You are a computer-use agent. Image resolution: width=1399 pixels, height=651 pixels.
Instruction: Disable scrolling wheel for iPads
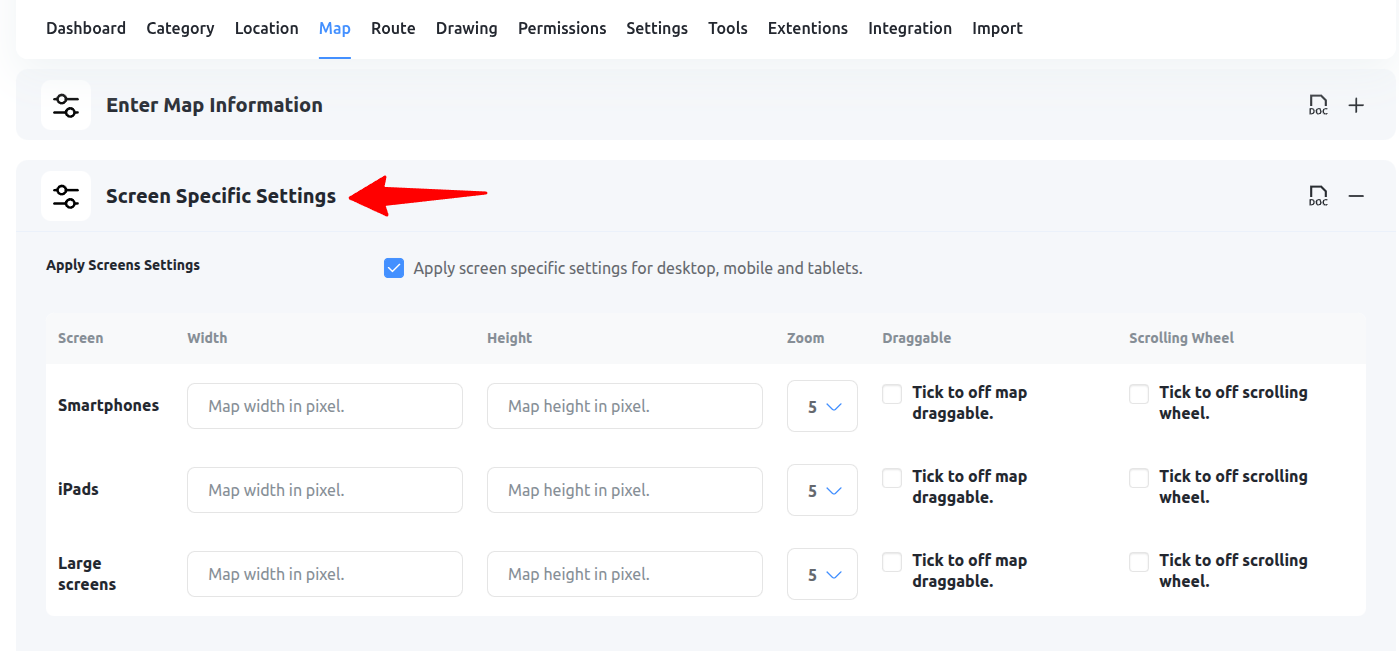[1138, 478]
